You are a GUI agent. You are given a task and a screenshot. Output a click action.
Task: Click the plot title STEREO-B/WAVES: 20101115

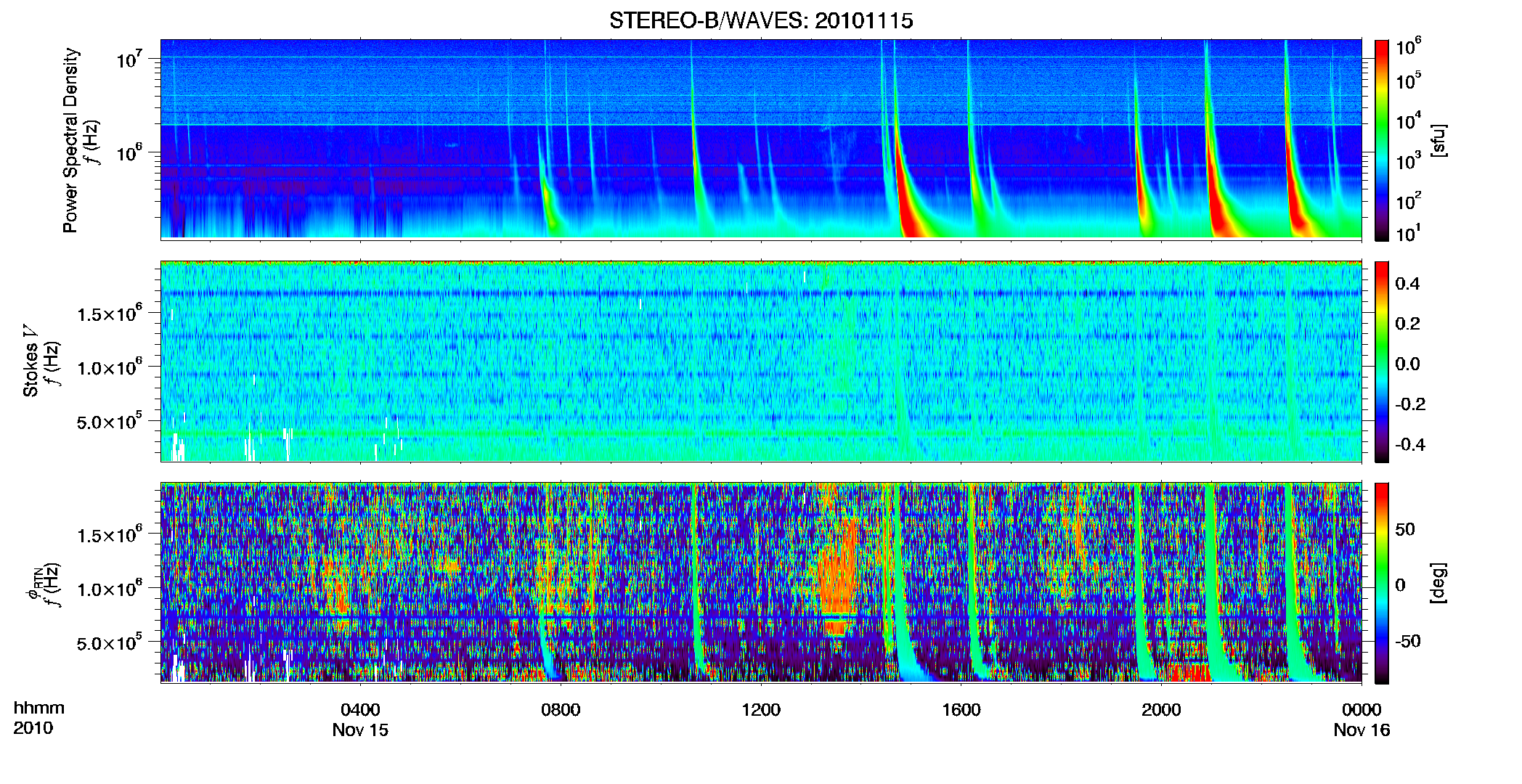point(761,20)
